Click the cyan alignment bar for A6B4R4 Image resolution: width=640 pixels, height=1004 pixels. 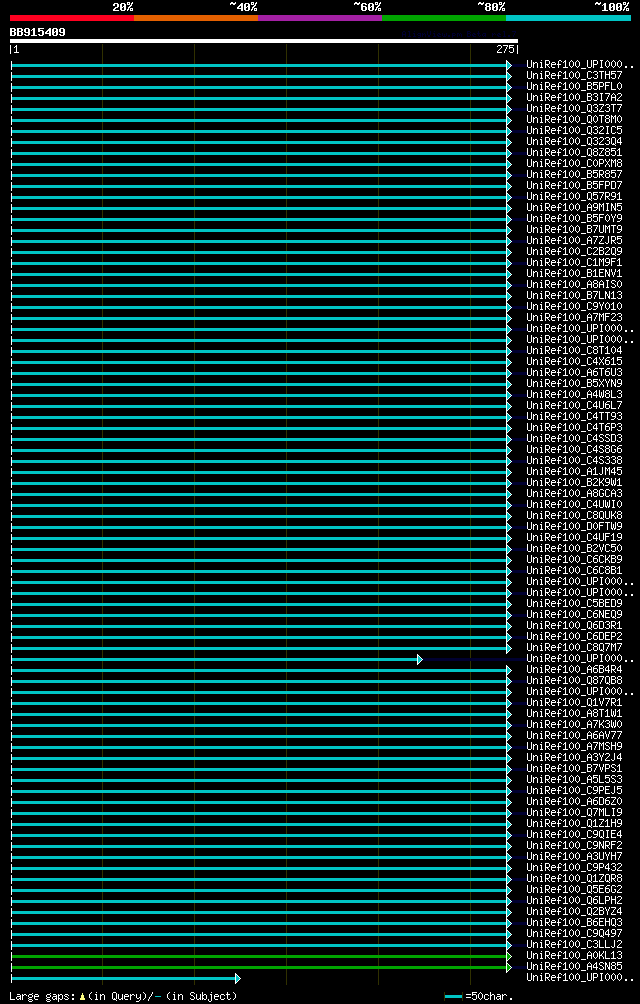pyautogui.click(x=261, y=670)
